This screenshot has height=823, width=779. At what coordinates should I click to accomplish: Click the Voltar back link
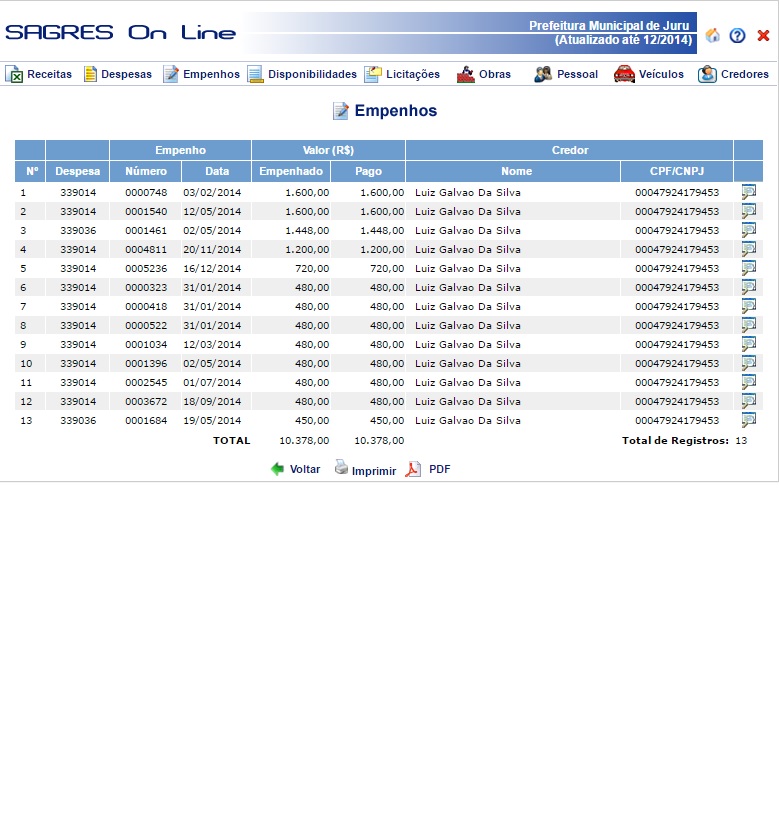pyautogui.click(x=296, y=469)
